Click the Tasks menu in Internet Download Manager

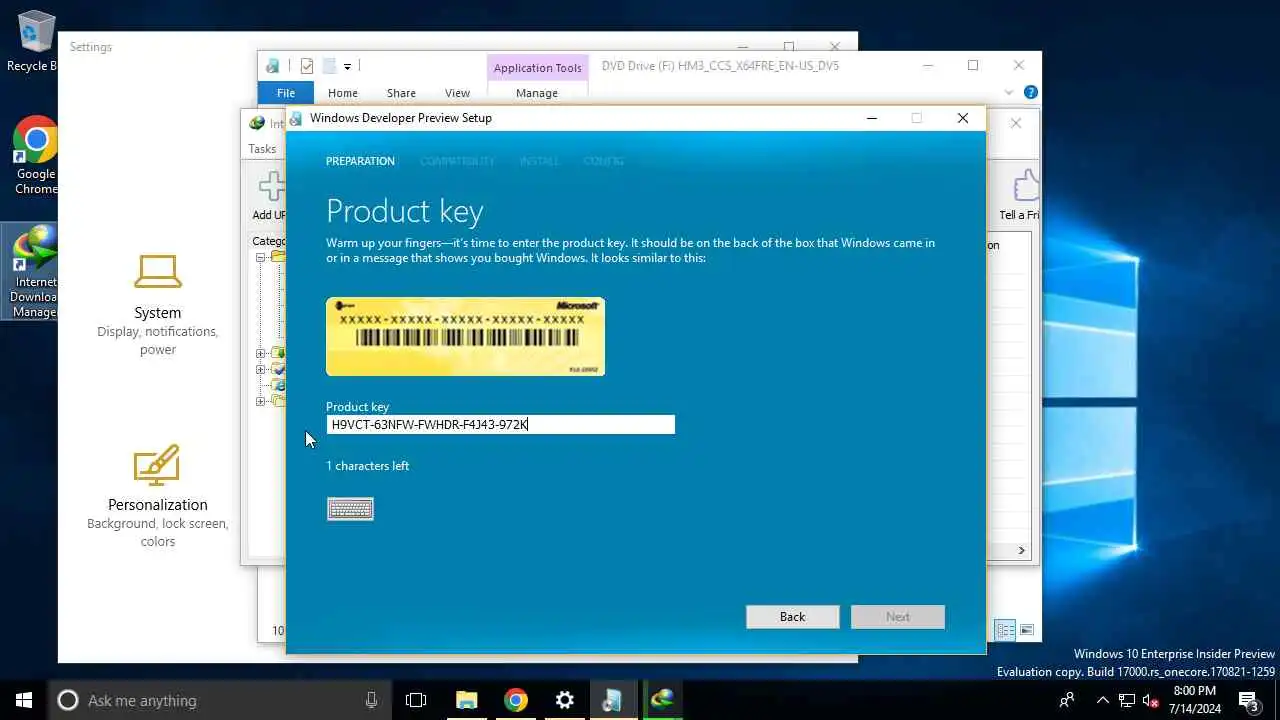(x=262, y=149)
